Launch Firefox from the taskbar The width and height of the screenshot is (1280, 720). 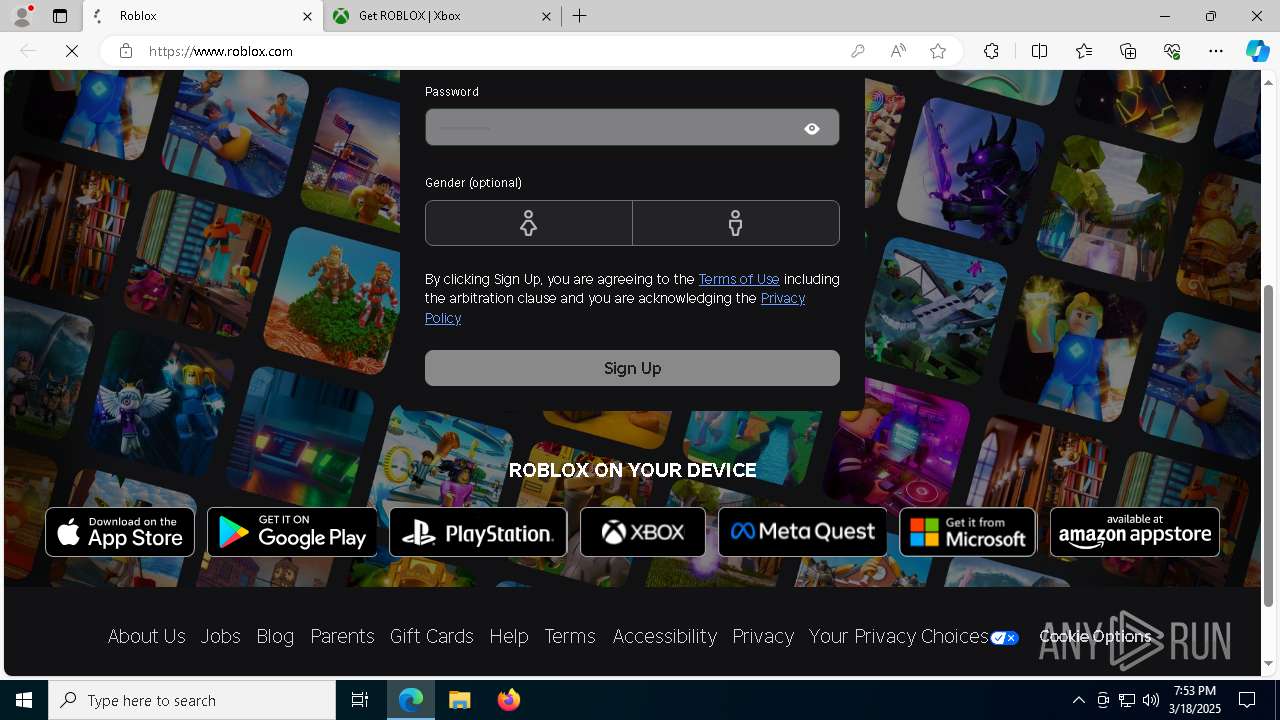point(509,700)
